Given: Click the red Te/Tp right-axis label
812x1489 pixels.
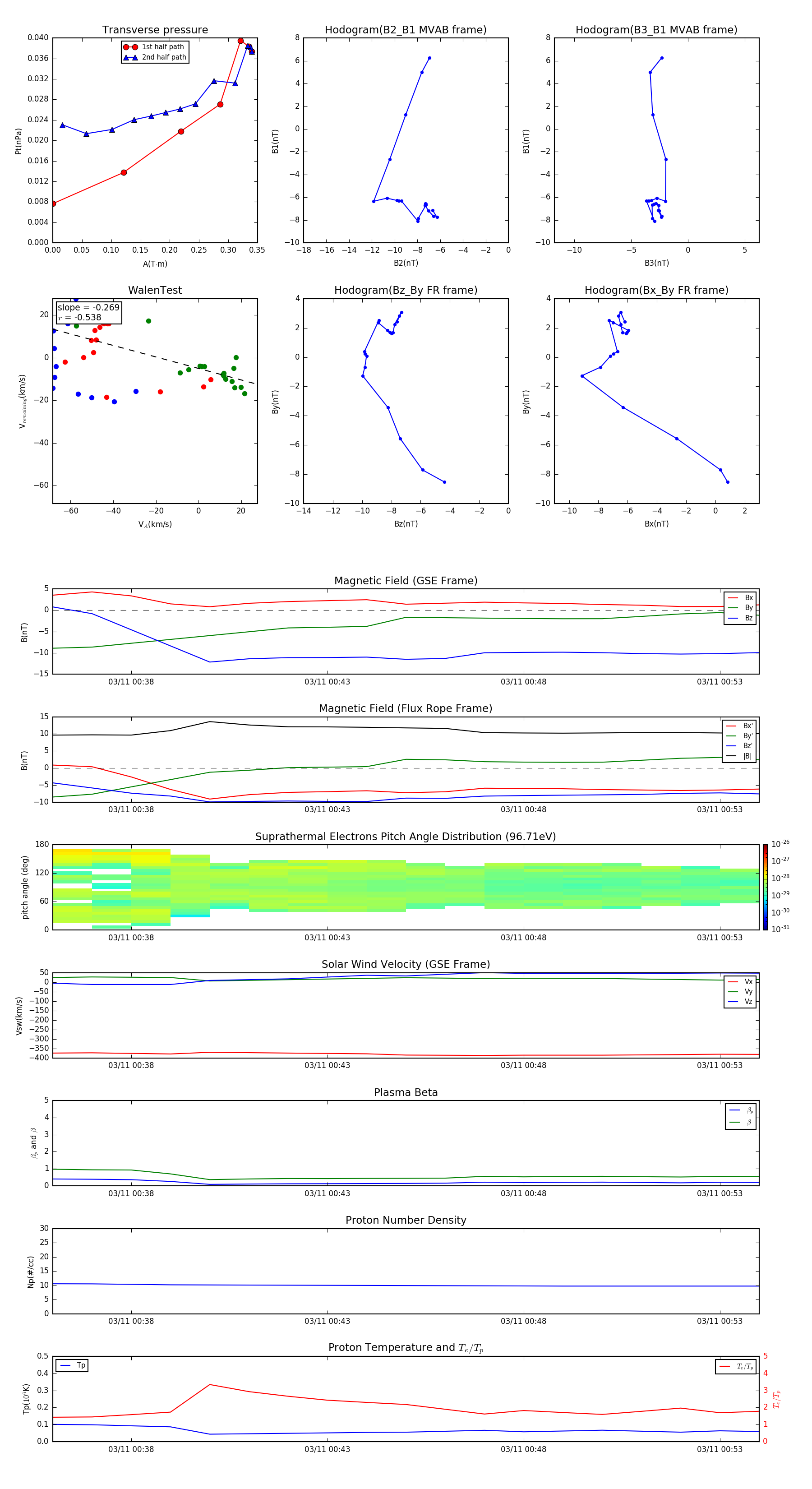Looking at the screenshot, I should [777, 1399].
